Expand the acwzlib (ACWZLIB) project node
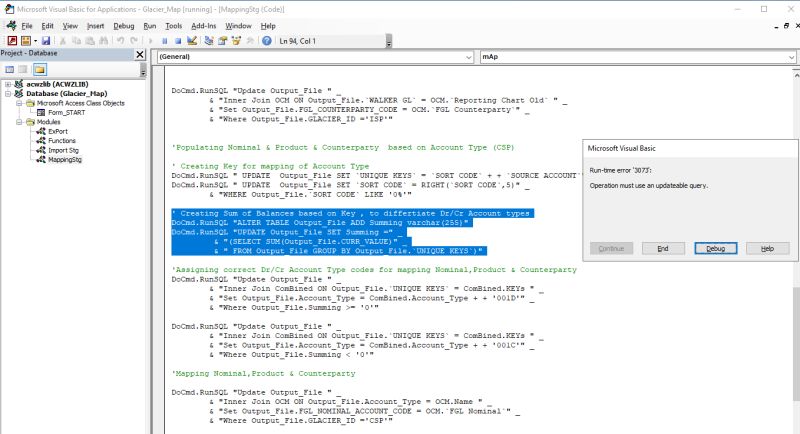Screen dimensions: 800x434 pos(8,84)
